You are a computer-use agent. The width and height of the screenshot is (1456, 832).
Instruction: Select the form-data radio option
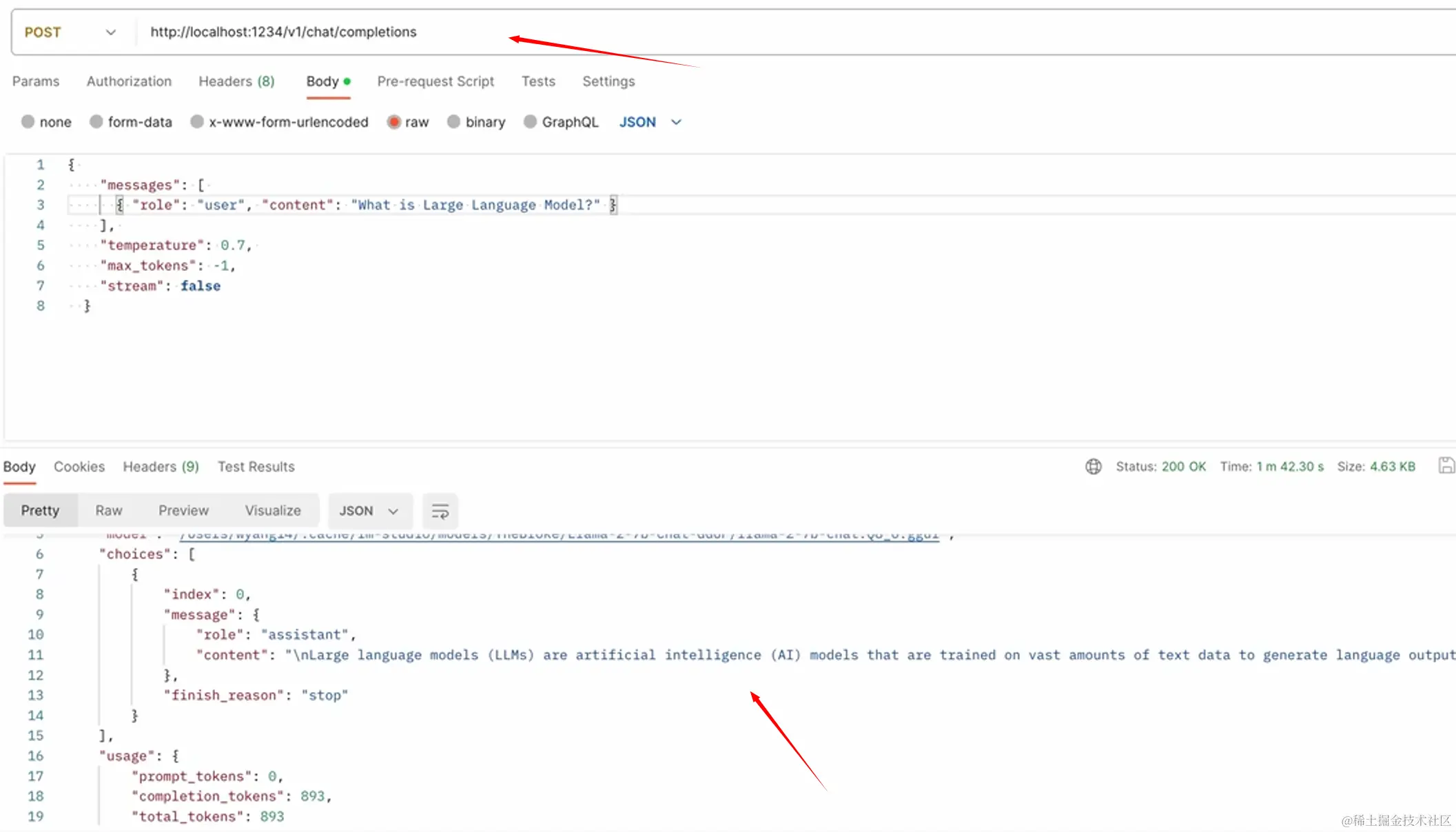[x=96, y=122]
